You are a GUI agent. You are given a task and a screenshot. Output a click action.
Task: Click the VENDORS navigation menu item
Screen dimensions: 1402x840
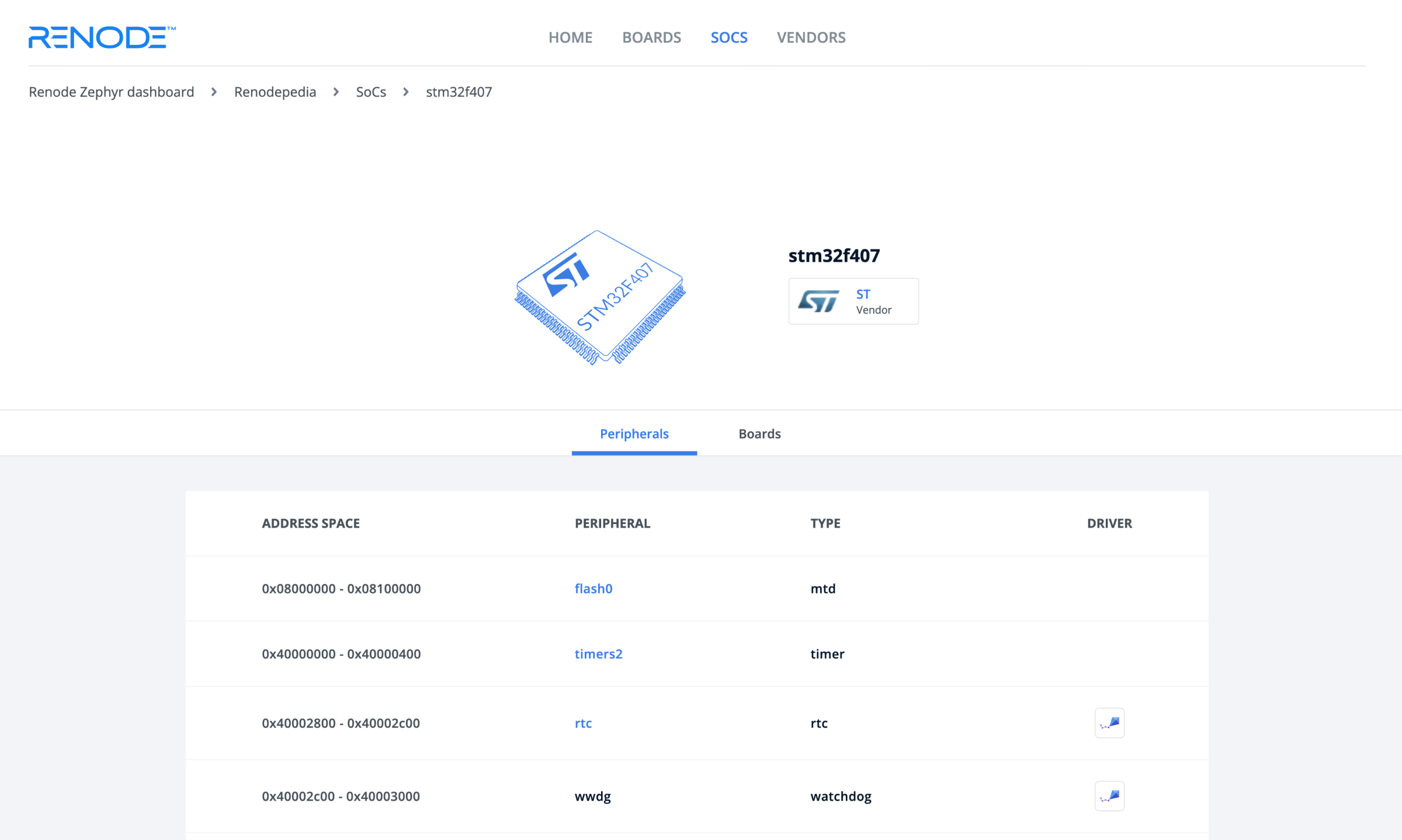(811, 37)
